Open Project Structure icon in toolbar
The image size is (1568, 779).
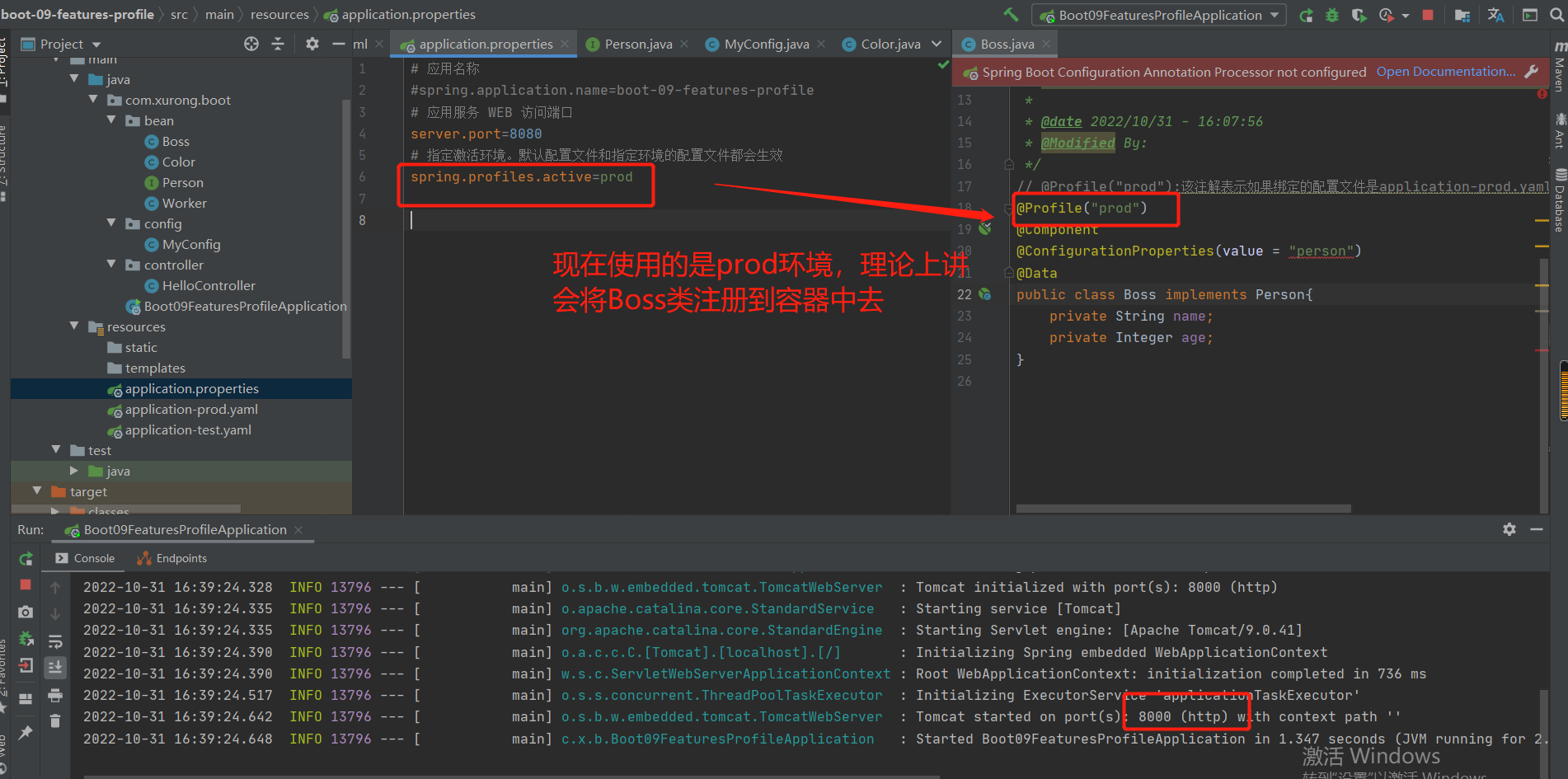(1462, 15)
